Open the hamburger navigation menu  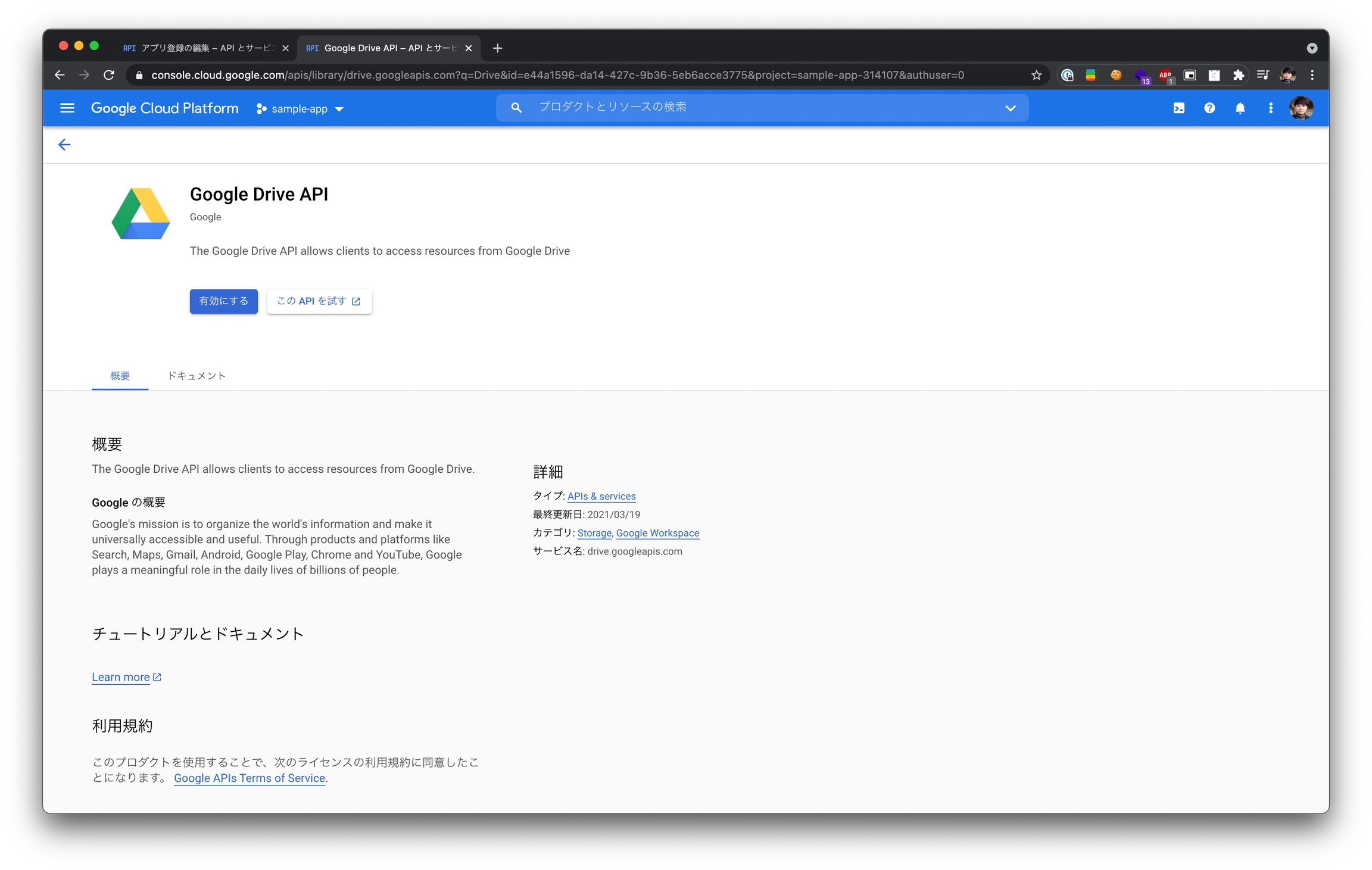[x=67, y=108]
